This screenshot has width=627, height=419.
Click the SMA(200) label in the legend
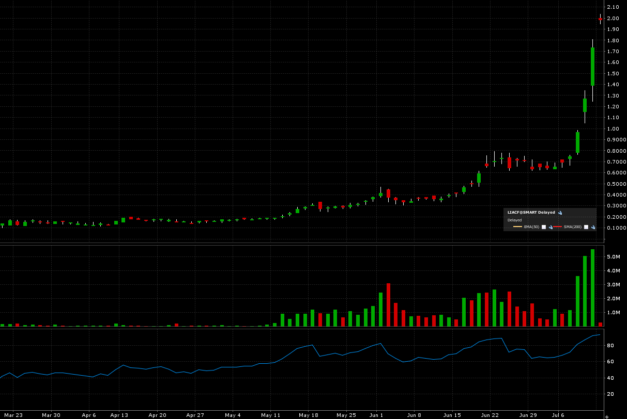click(572, 227)
